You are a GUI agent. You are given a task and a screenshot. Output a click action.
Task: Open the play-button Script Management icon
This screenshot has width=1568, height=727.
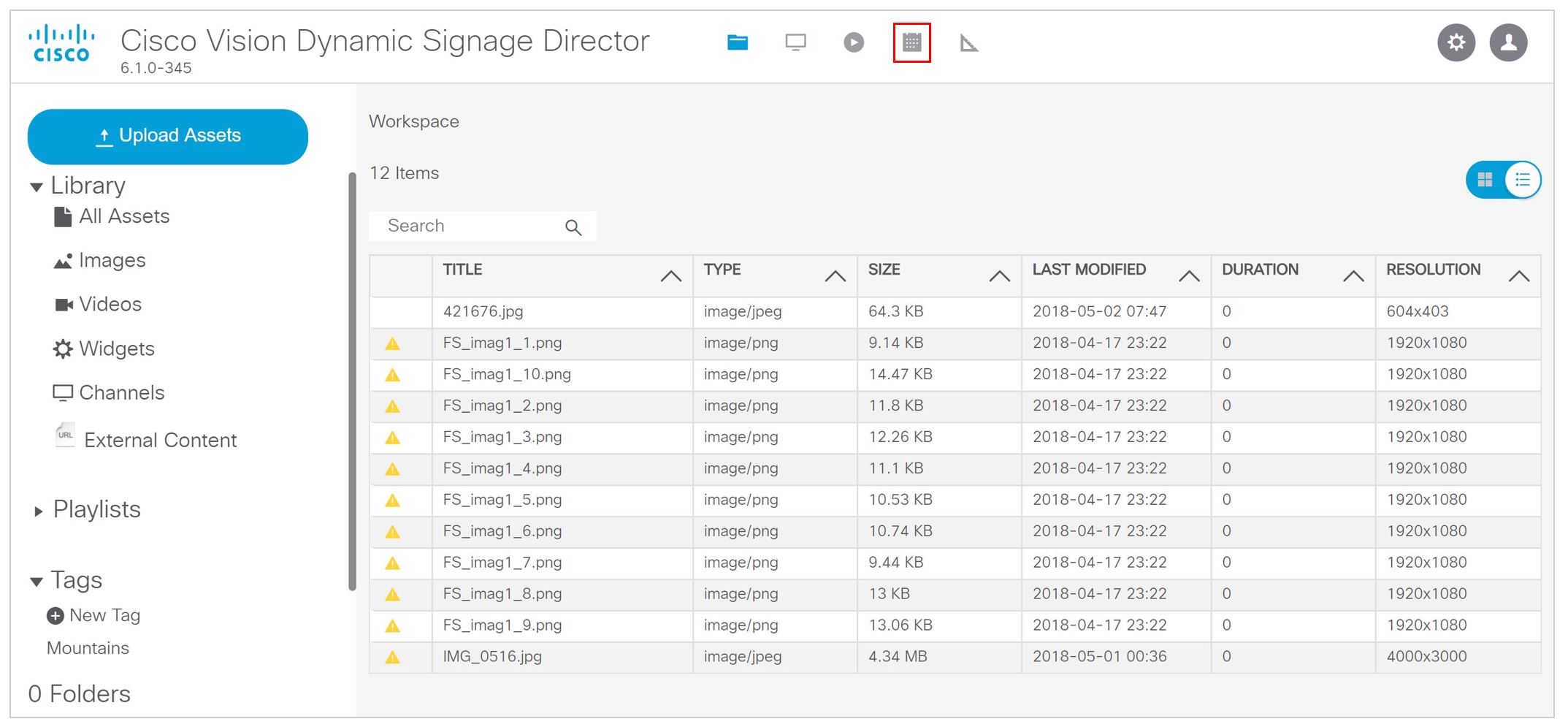coord(852,42)
